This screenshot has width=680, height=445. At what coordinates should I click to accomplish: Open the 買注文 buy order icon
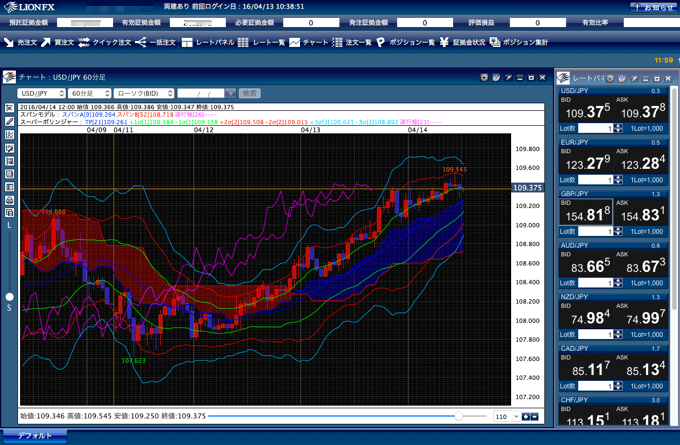(46, 42)
